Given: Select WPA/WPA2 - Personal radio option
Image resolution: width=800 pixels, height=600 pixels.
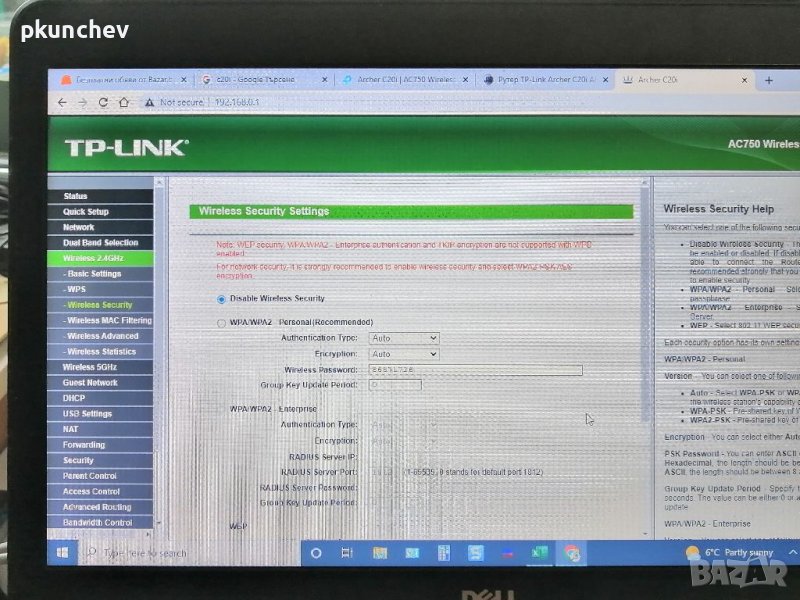Looking at the screenshot, I should point(222,323).
